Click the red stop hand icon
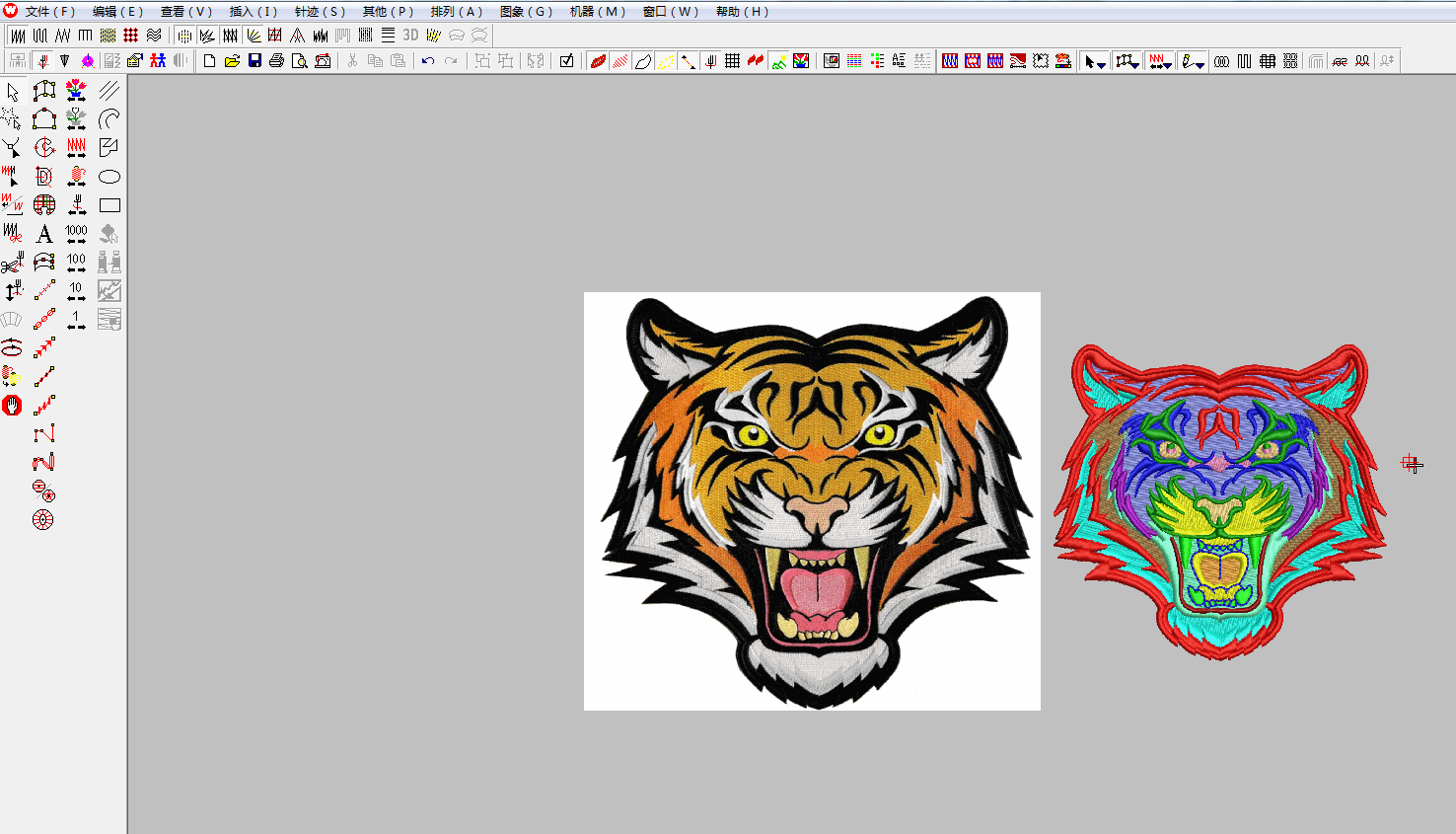 (x=12, y=406)
